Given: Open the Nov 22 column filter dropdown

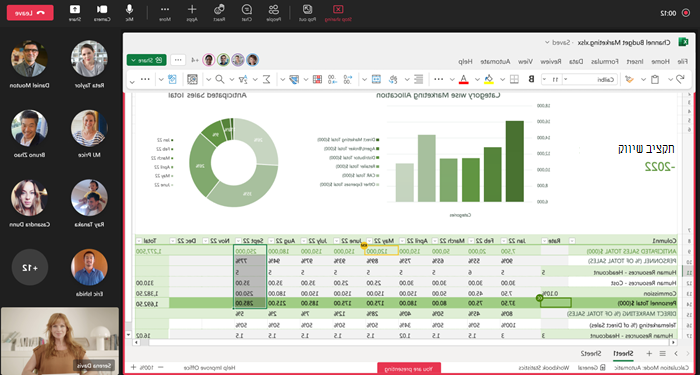Looking at the screenshot, I should coord(206,241).
